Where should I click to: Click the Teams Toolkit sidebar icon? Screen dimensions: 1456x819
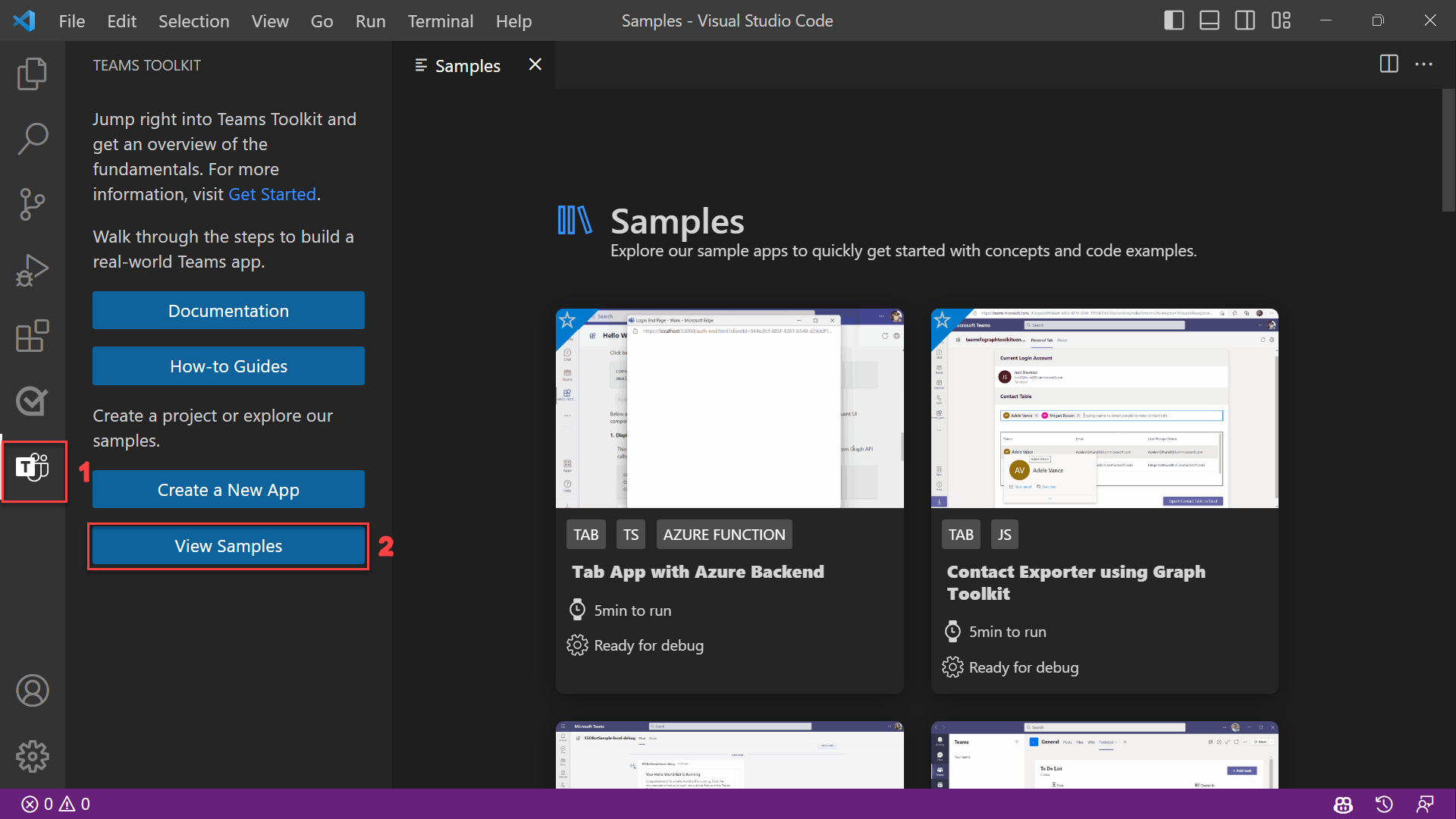(x=32, y=470)
